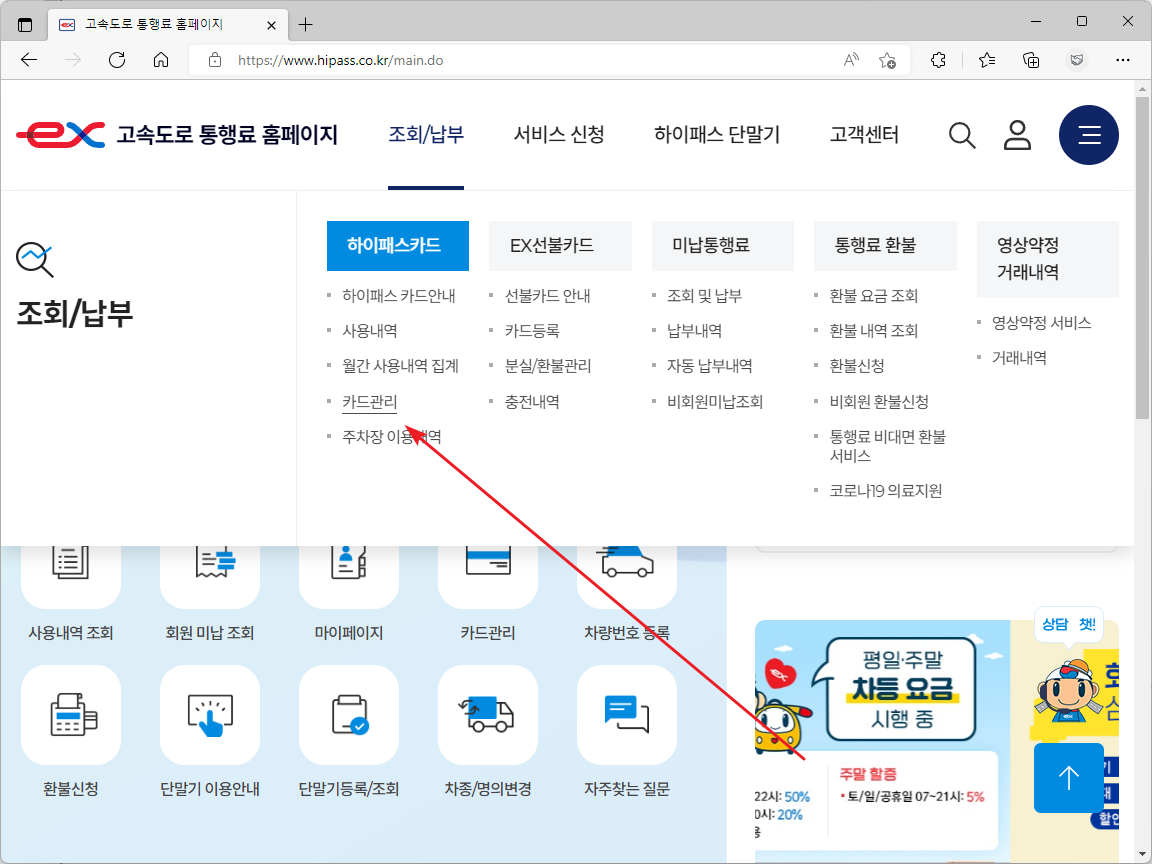Open 조회 및 납부 link

coord(705,296)
